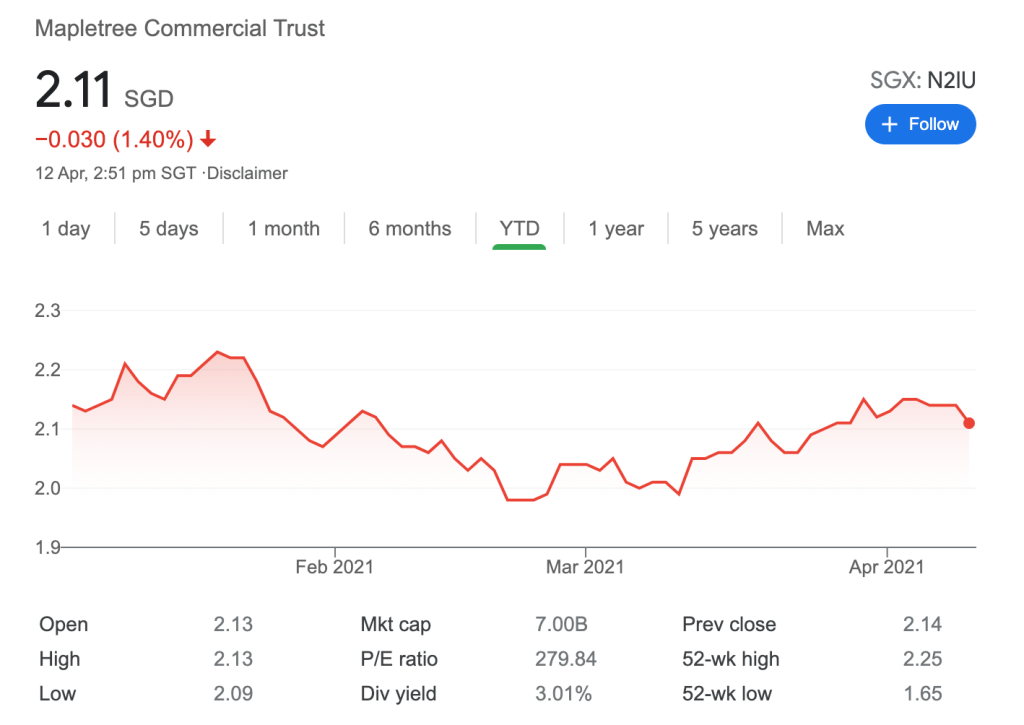Switch to the 1 month tab
Viewport: 1024px width, 725px height.
(x=284, y=229)
